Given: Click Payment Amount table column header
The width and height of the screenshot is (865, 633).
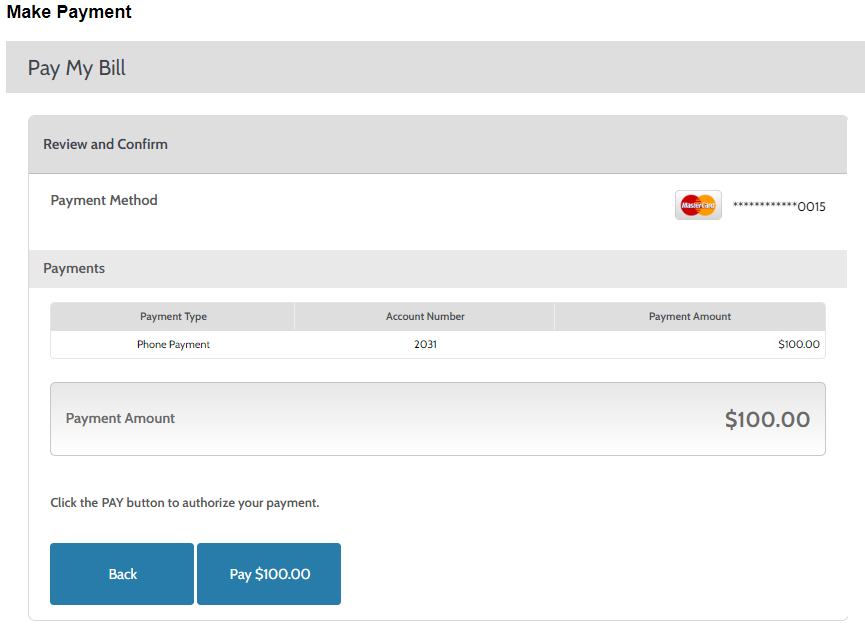Looking at the screenshot, I should pyautogui.click(x=689, y=317).
